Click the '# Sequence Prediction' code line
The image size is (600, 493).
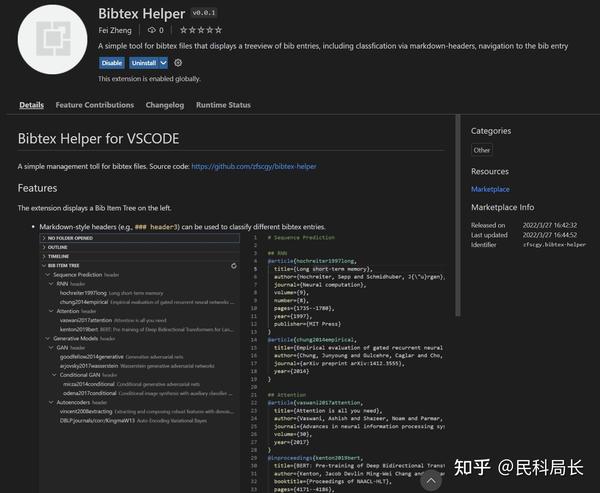pyautogui.click(x=301, y=238)
